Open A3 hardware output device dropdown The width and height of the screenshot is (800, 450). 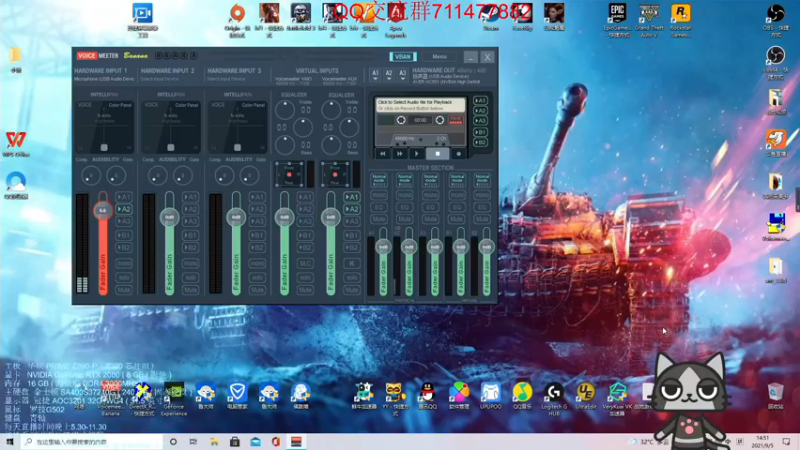[x=403, y=75]
